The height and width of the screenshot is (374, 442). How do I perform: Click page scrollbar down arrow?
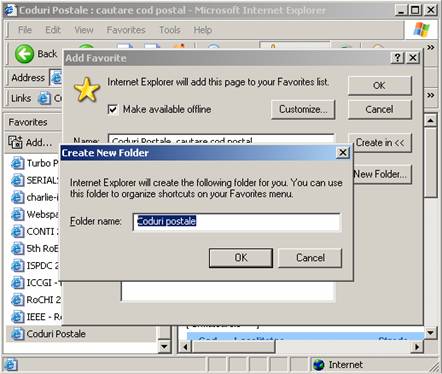(x=431, y=333)
